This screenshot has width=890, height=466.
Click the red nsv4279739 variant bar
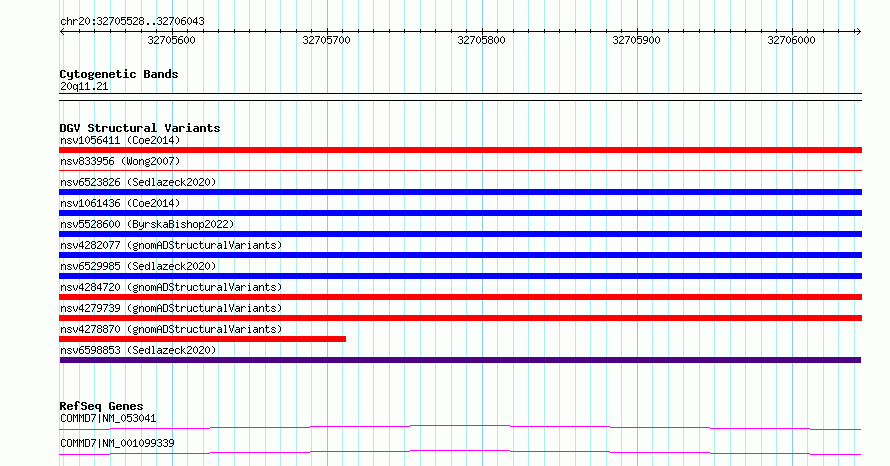460,318
